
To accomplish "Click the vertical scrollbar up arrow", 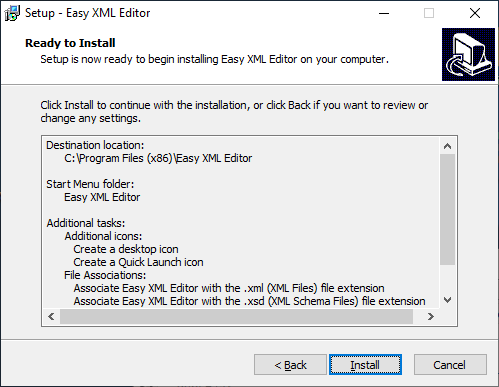I will tap(447, 146).
